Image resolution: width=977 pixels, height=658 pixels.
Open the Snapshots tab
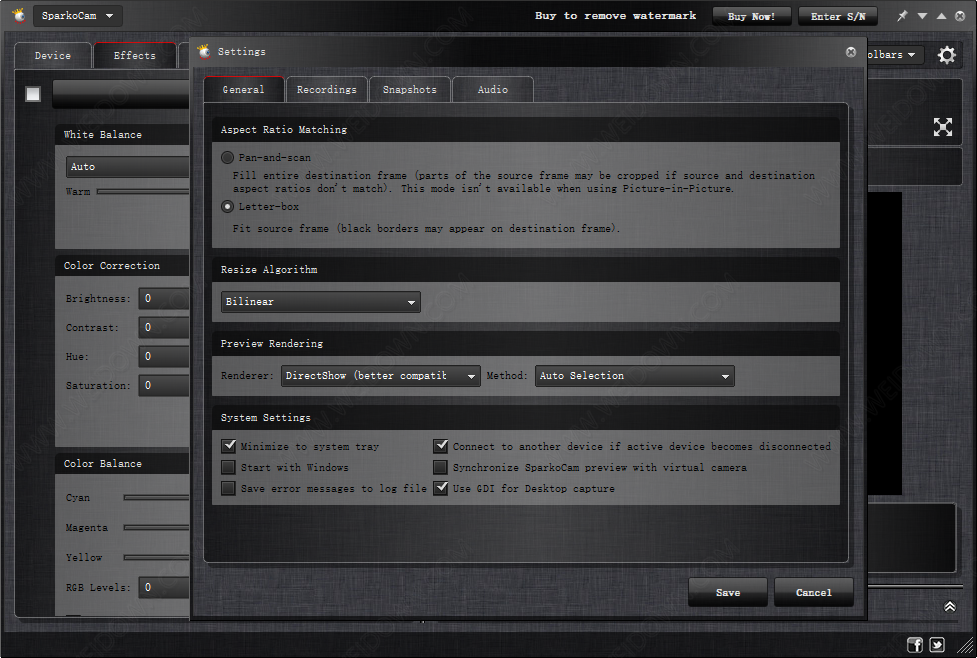pyautogui.click(x=410, y=90)
